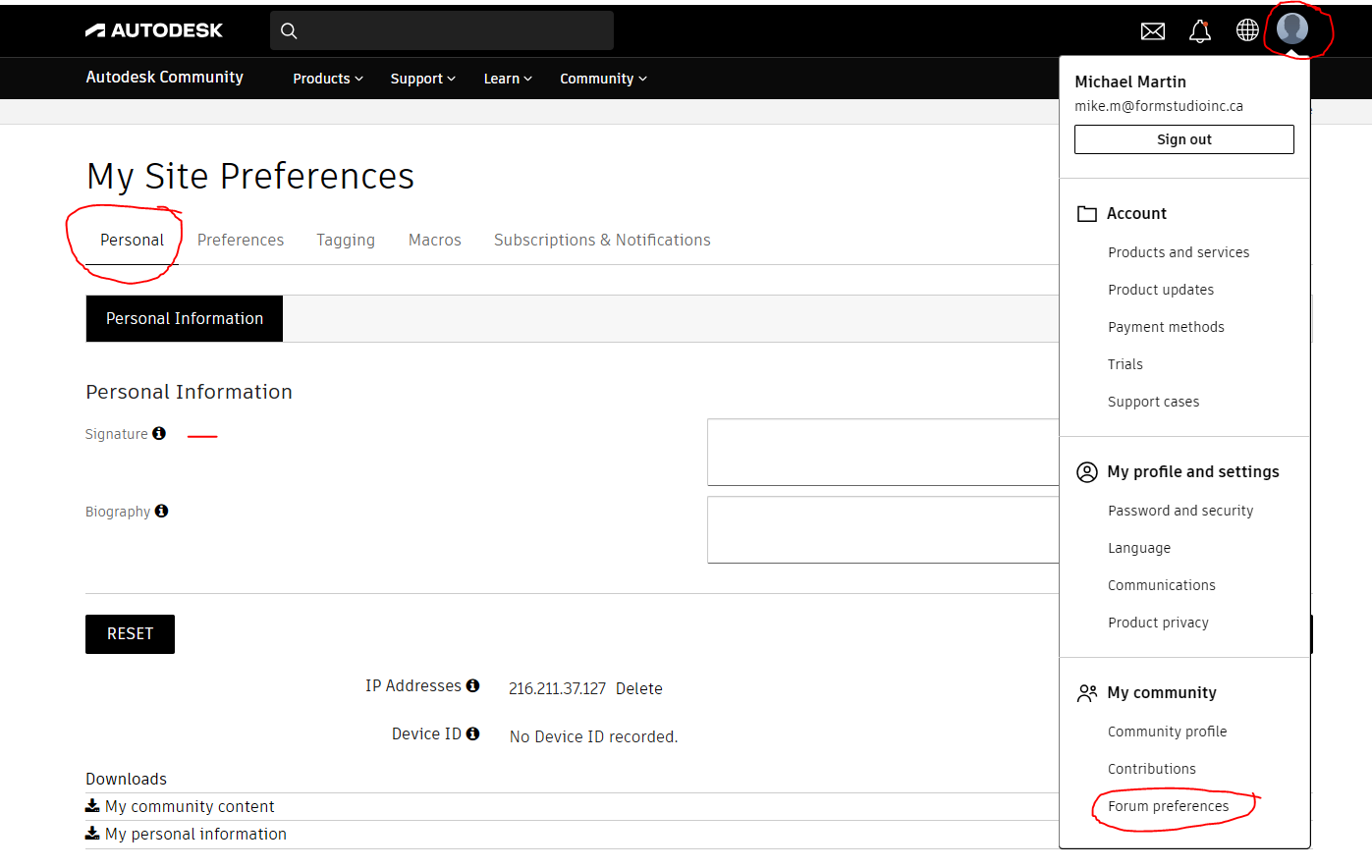Screen dimensions: 1372x868
Task: Click the Biography info icon
Action: (162, 510)
